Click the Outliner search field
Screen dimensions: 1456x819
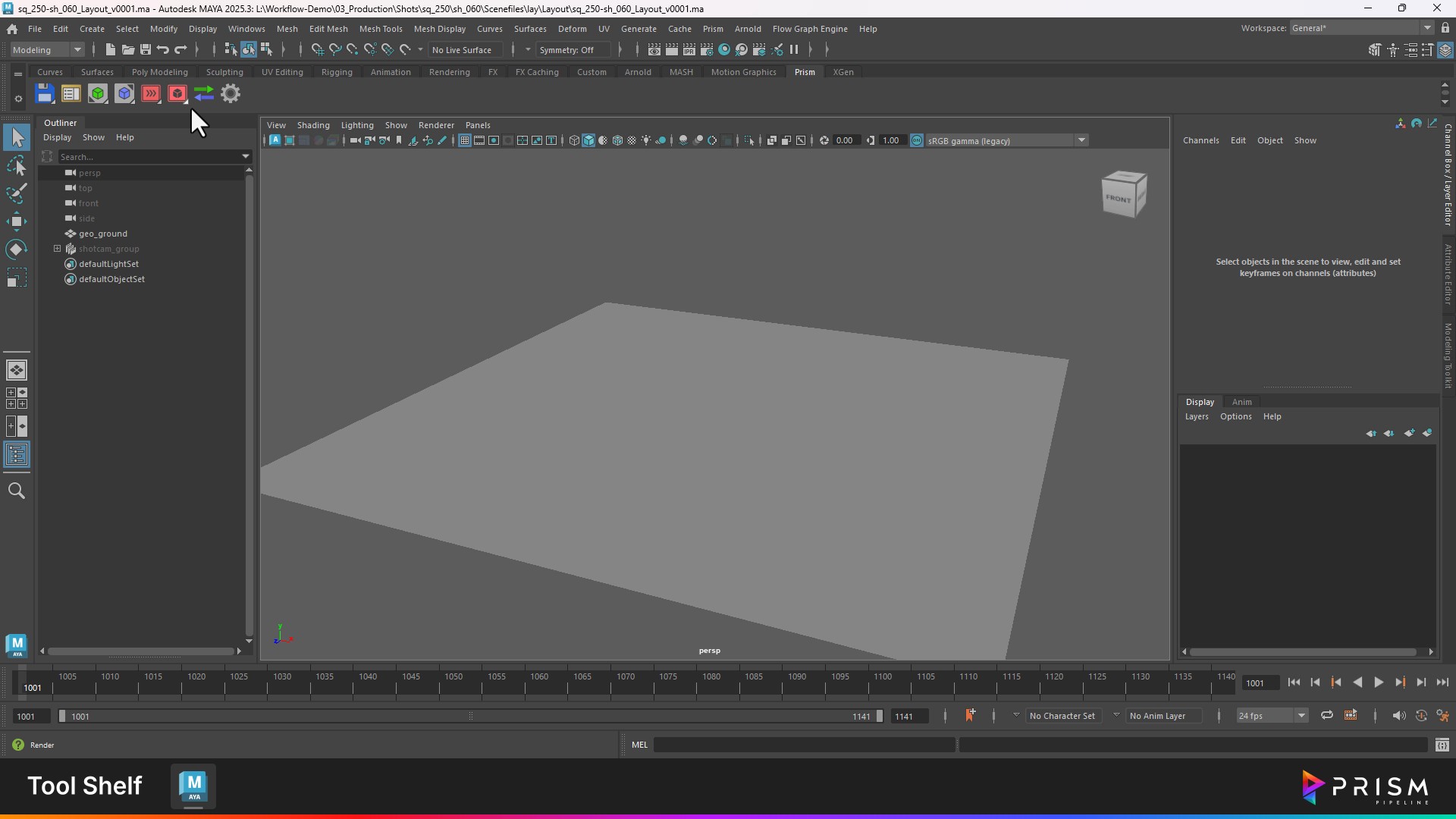tap(148, 157)
